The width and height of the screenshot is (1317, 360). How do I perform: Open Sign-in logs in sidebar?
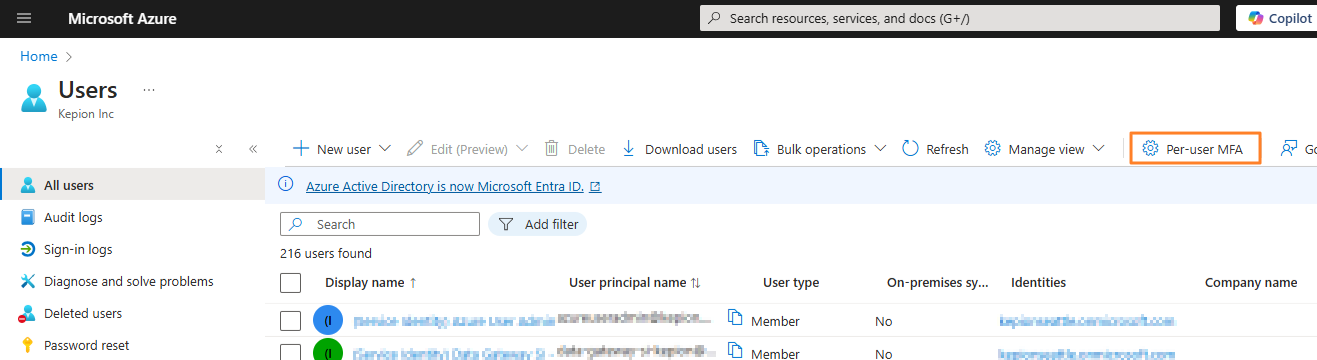pos(78,249)
